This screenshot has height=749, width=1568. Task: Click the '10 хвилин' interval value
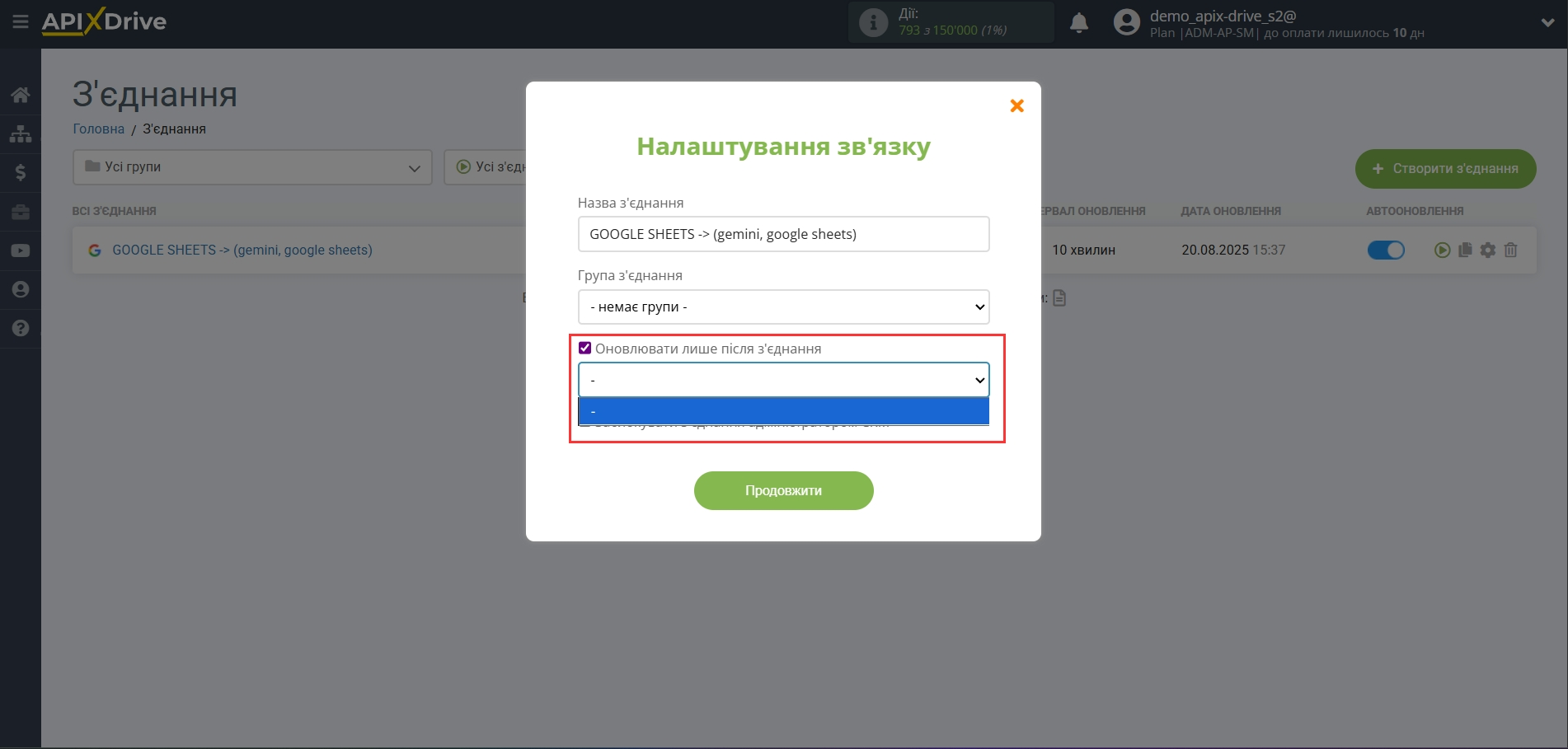[x=1083, y=250]
